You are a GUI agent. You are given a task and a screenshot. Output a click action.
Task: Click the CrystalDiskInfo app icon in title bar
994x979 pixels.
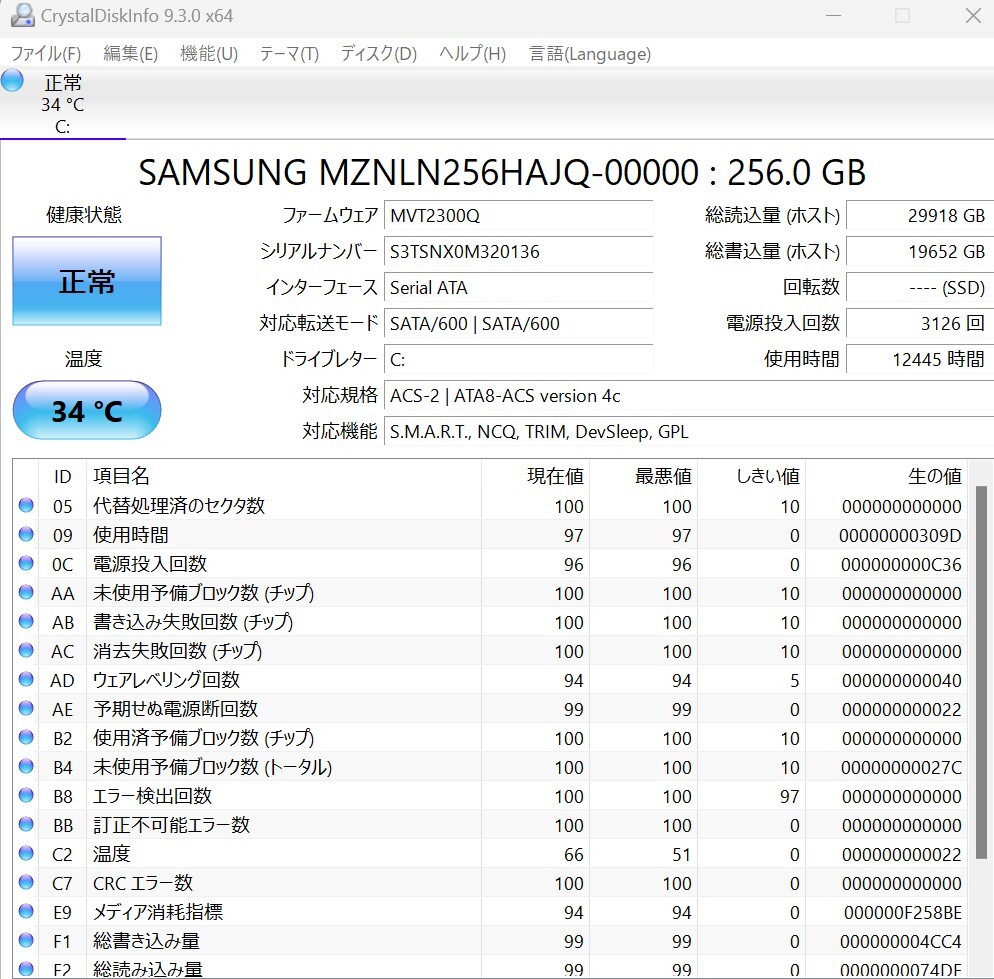pos(22,15)
